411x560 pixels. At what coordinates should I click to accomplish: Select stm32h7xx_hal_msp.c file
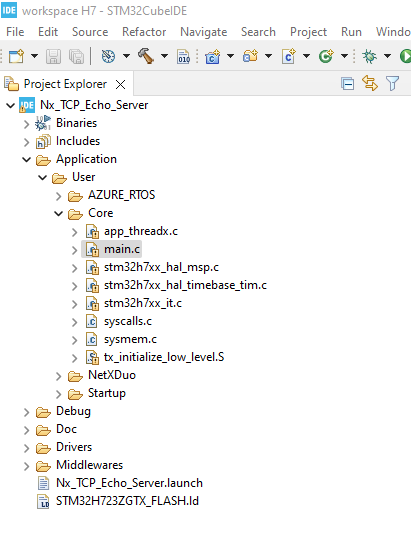click(161, 267)
